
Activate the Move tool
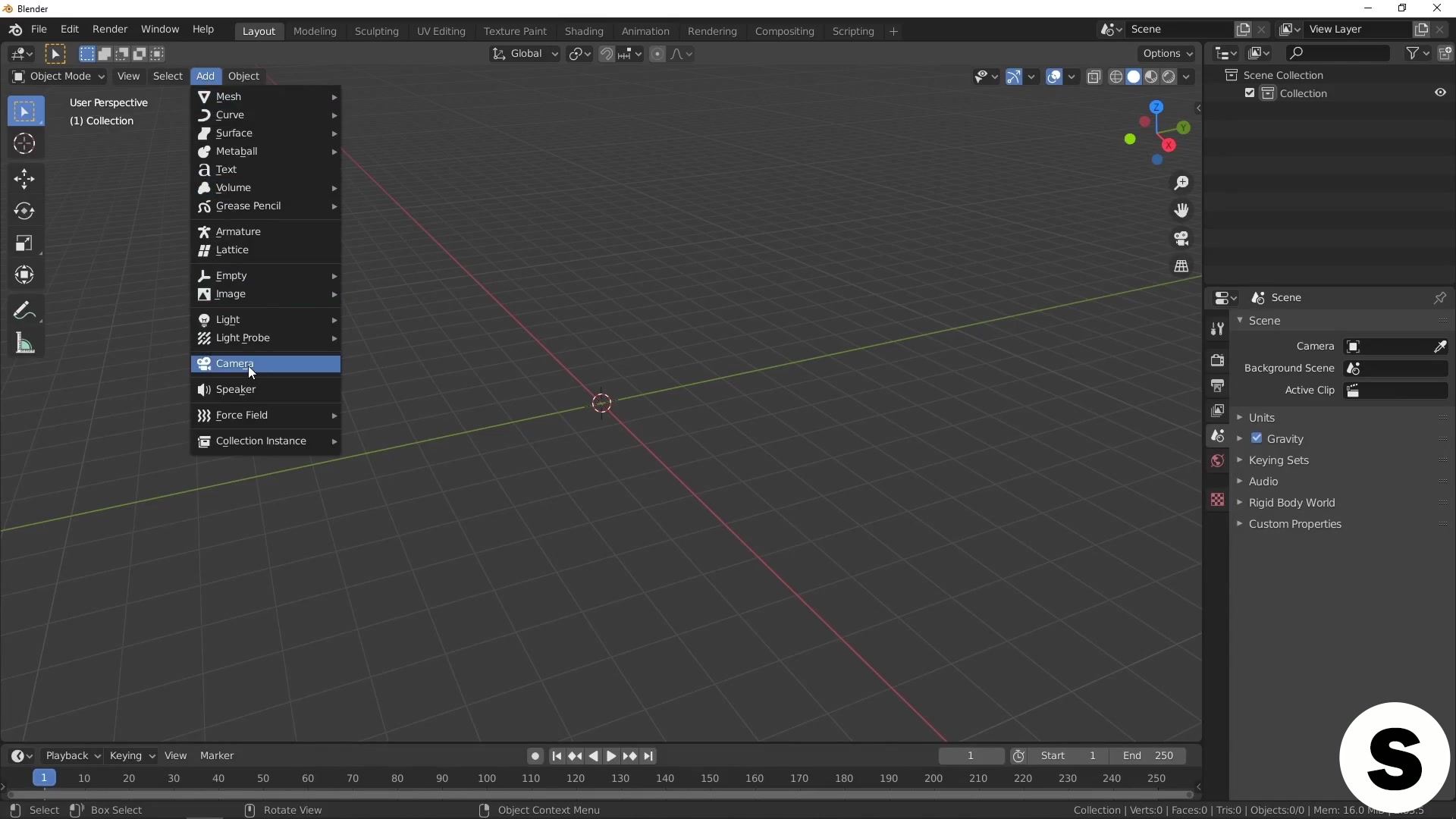[x=24, y=179]
